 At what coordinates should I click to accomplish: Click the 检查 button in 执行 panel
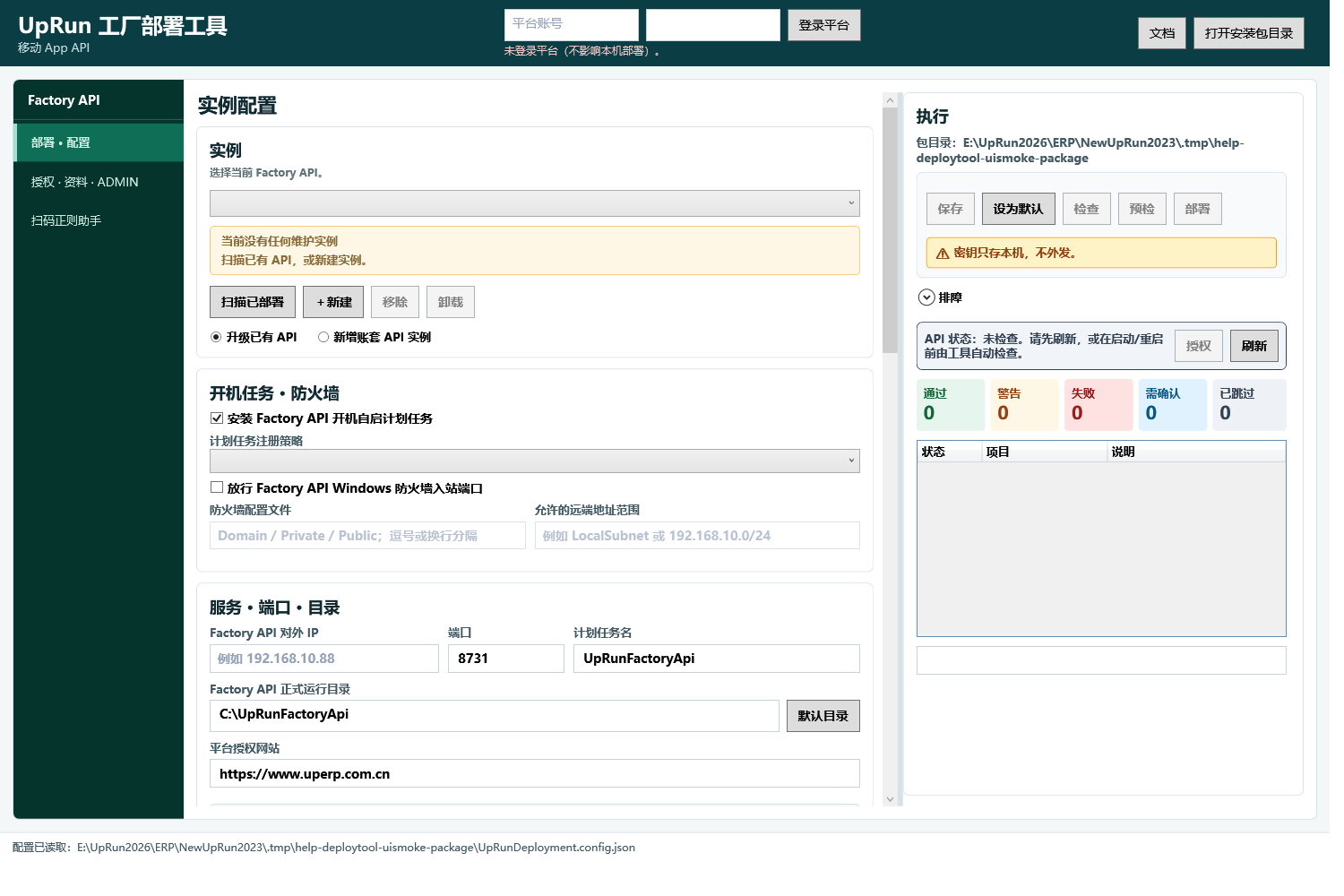pyautogui.click(x=1087, y=209)
